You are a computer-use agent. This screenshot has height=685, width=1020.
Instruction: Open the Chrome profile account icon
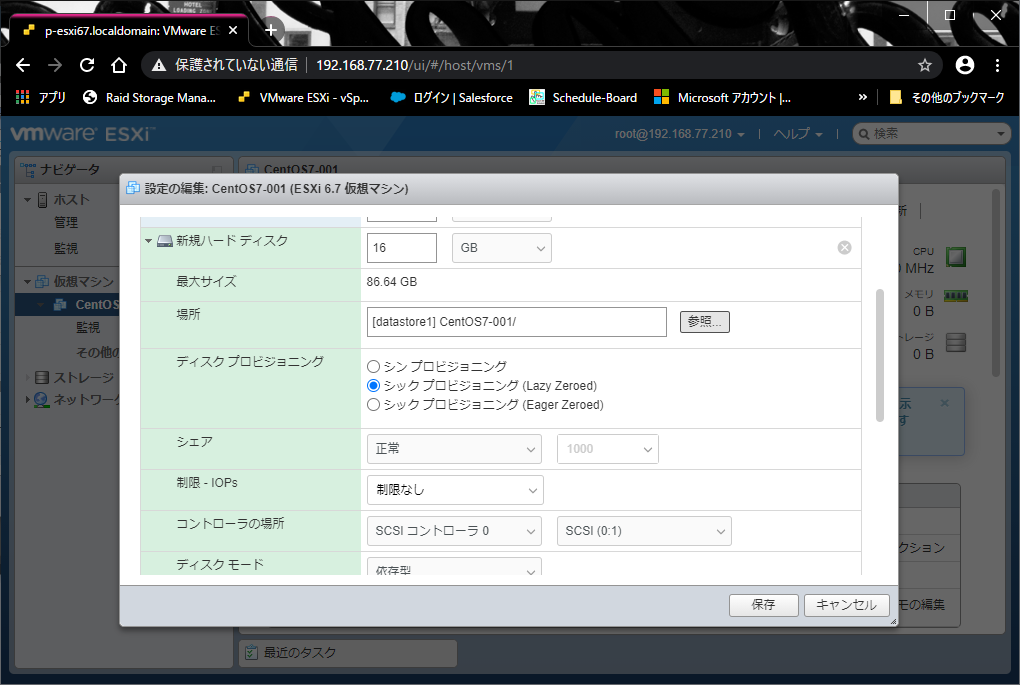click(965, 65)
